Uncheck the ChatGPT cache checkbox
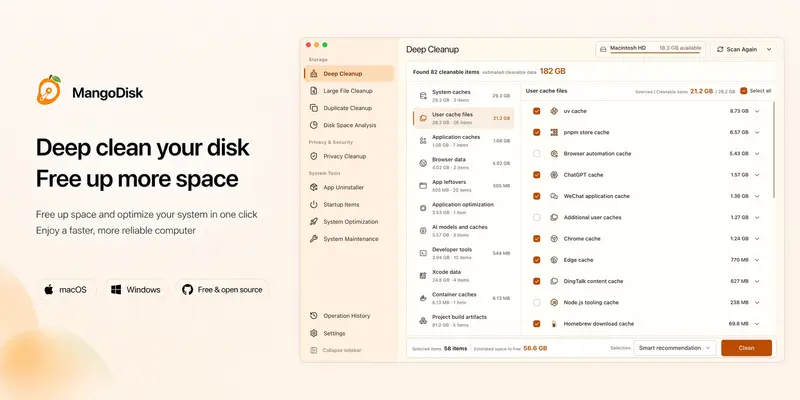Viewport: 800px width, 400px height. pyautogui.click(x=537, y=175)
